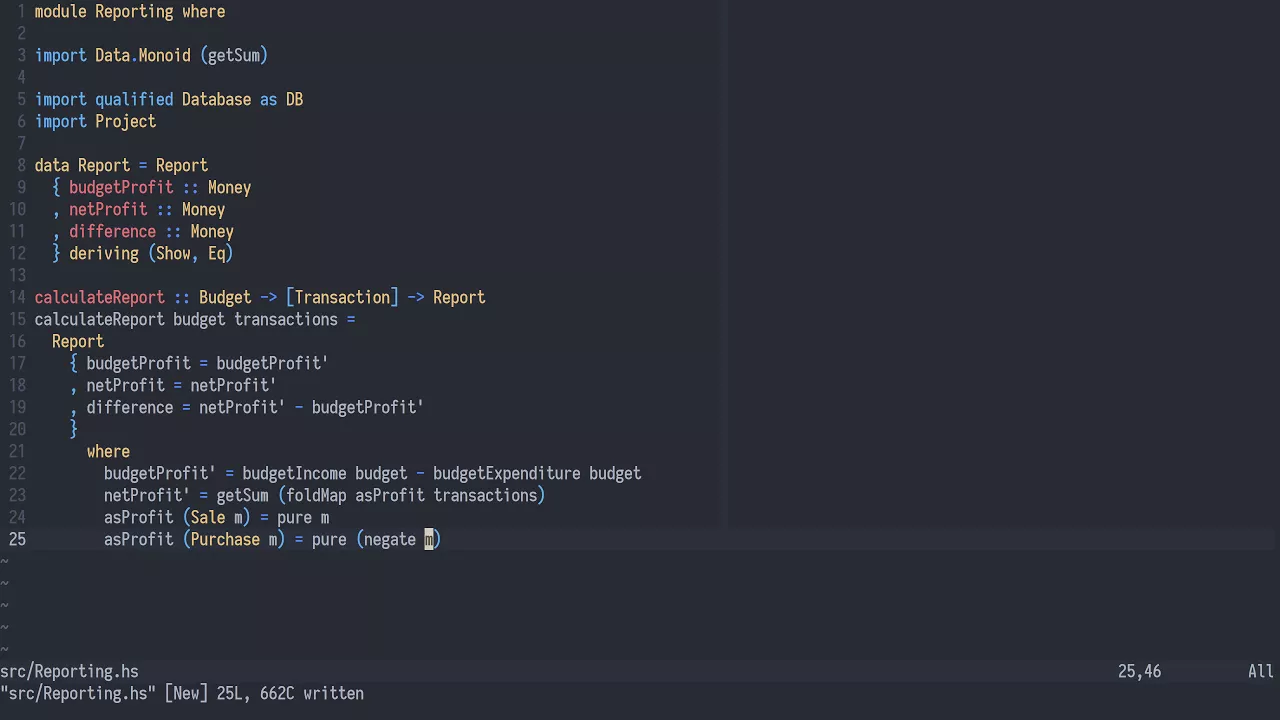1280x720 pixels.
Task: Click 'budgetIncome' on line 22
Action: pyautogui.click(x=294, y=474)
